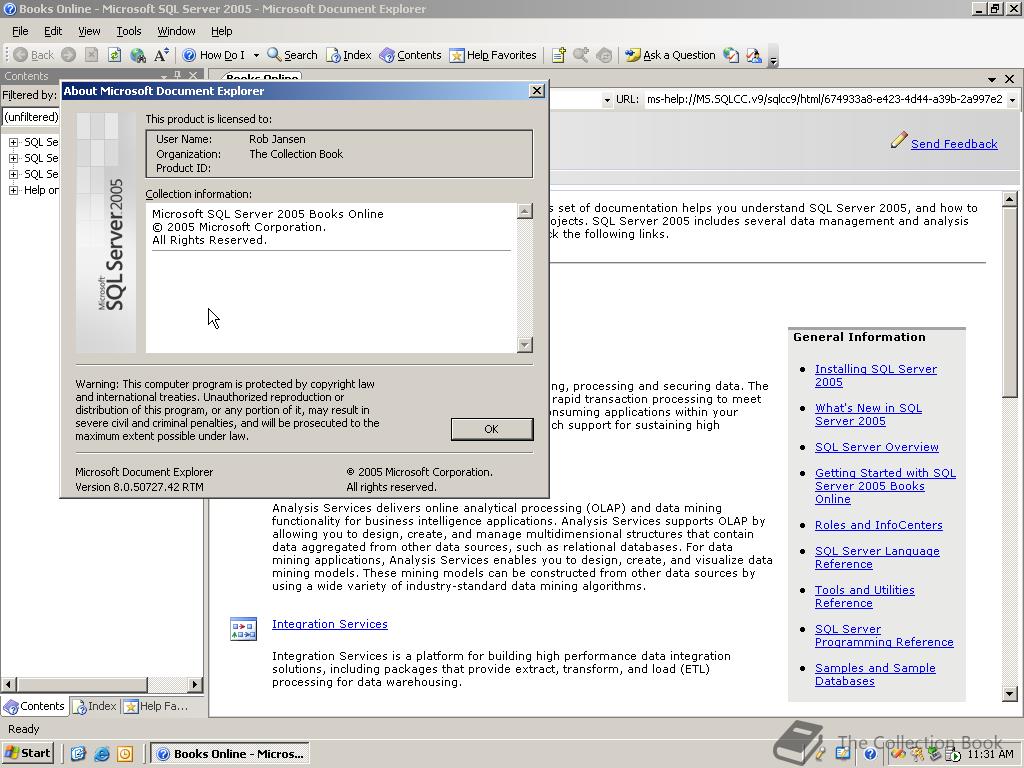1024x768 pixels.
Task: Click Ask a Question in toolbar
Action: click(x=670, y=55)
